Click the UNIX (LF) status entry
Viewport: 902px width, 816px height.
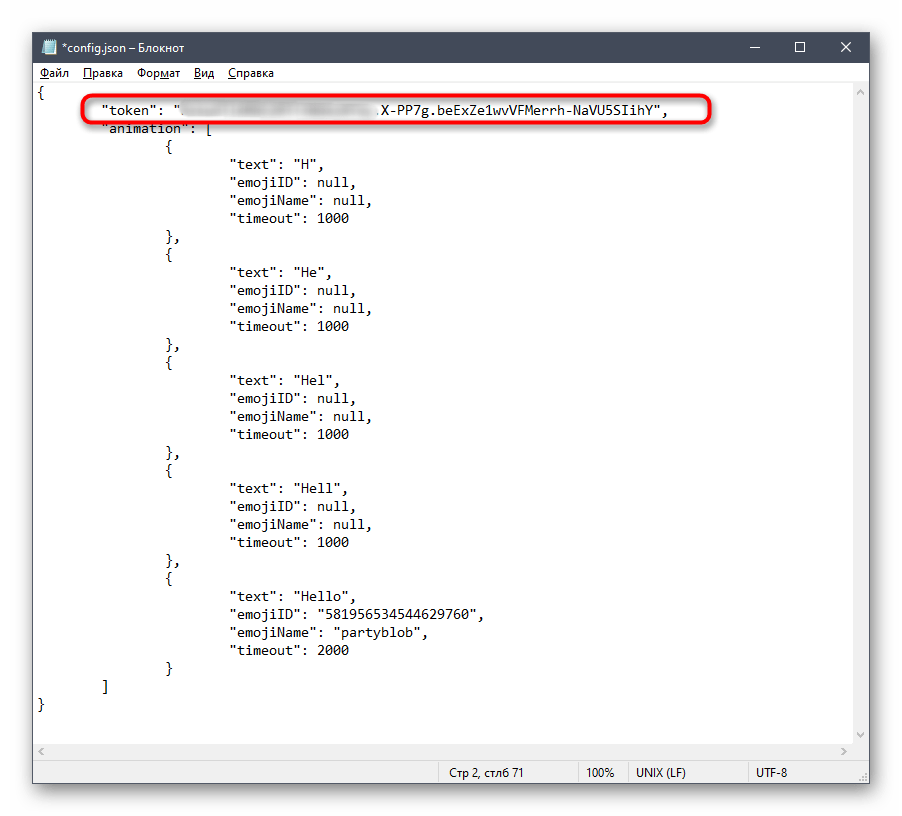click(660, 772)
